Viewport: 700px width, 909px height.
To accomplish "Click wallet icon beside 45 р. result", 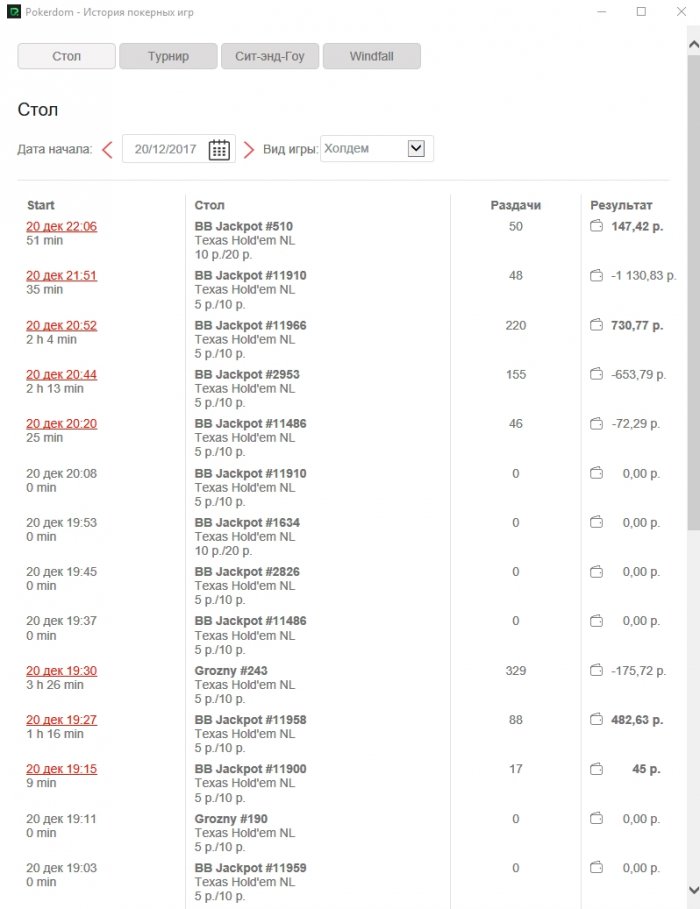I will tap(597, 769).
